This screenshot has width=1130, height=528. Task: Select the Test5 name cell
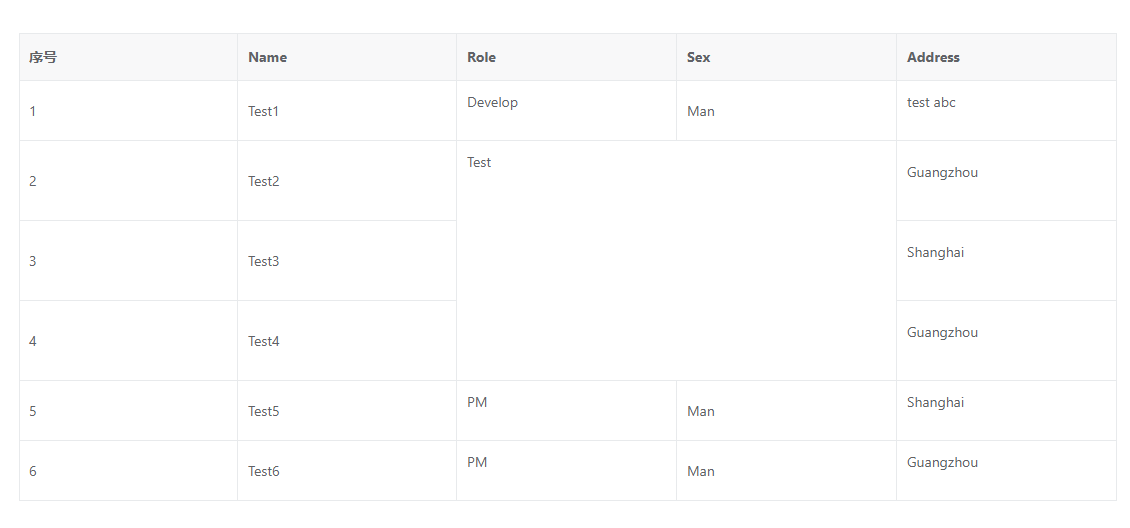[x=263, y=411]
